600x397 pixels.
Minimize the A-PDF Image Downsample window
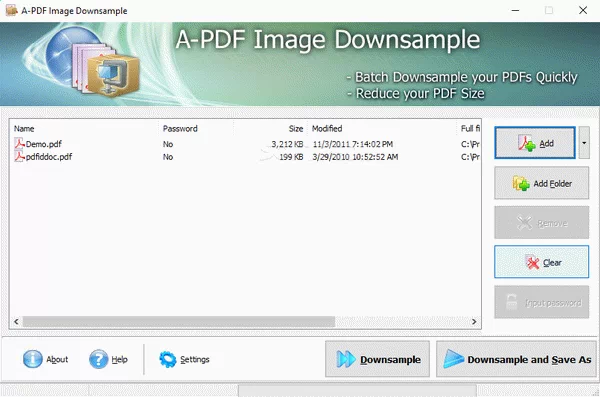point(515,10)
